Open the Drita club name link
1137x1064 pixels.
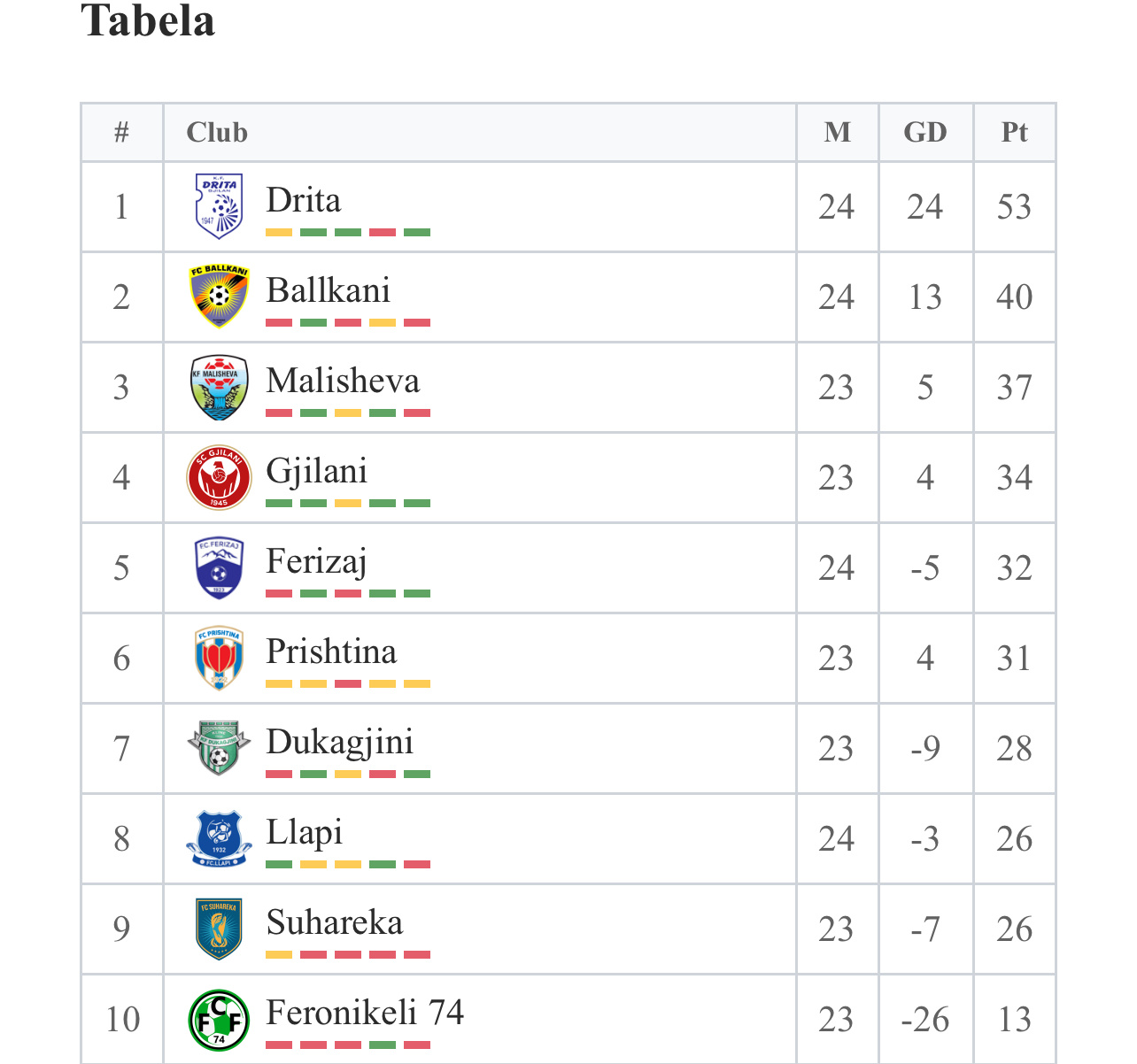(304, 200)
